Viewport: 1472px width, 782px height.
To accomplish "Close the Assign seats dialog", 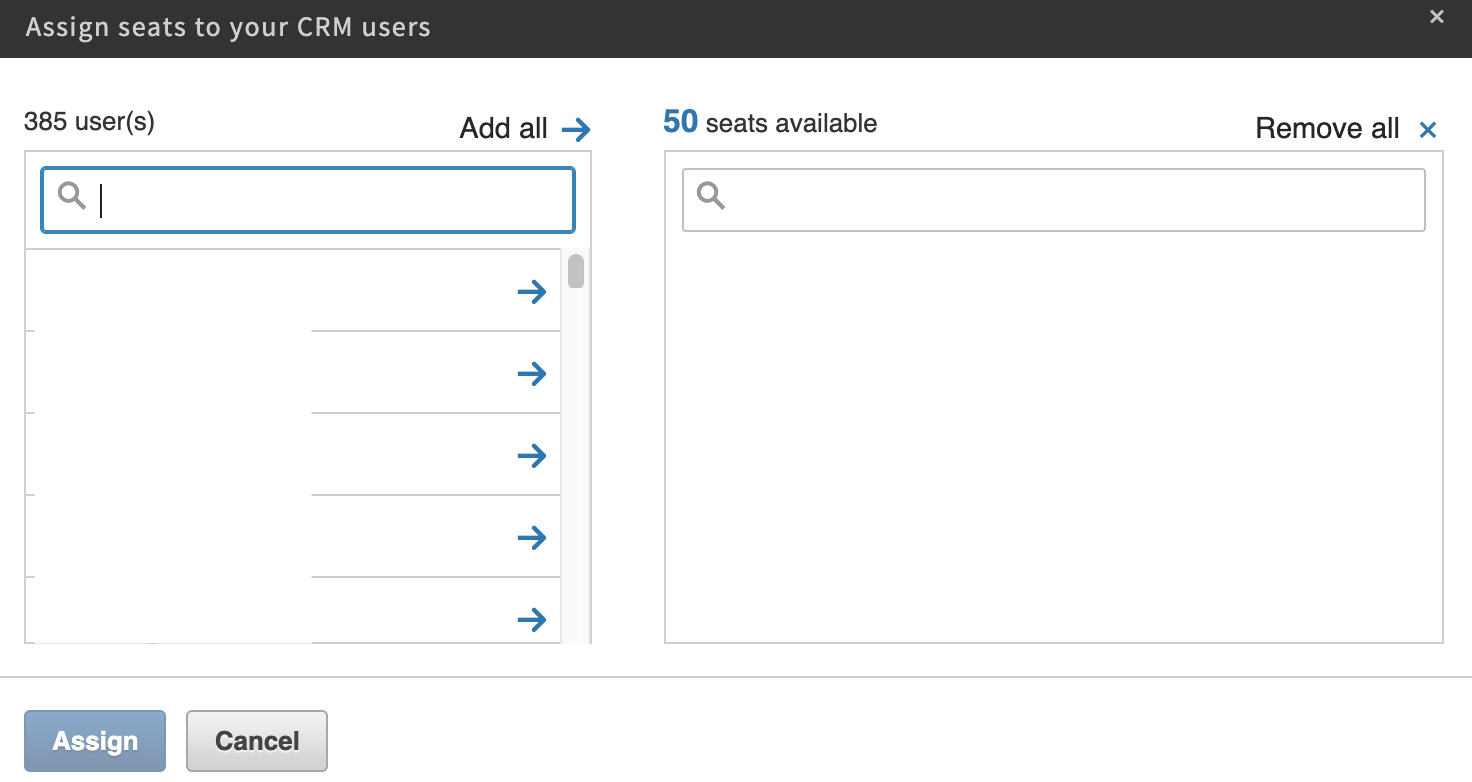I will point(1437,17).
